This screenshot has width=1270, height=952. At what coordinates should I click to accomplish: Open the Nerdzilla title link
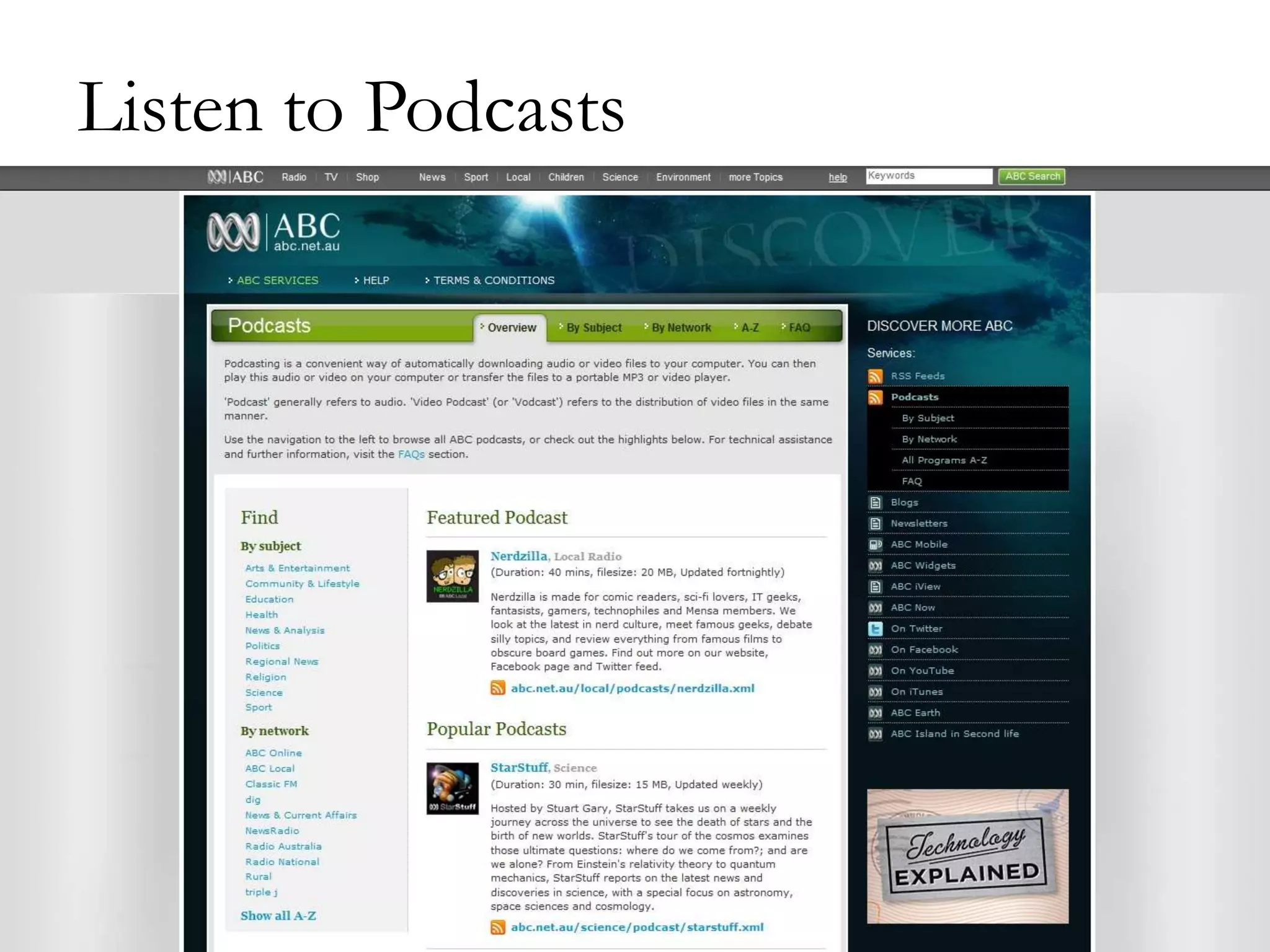coord(519,556)
